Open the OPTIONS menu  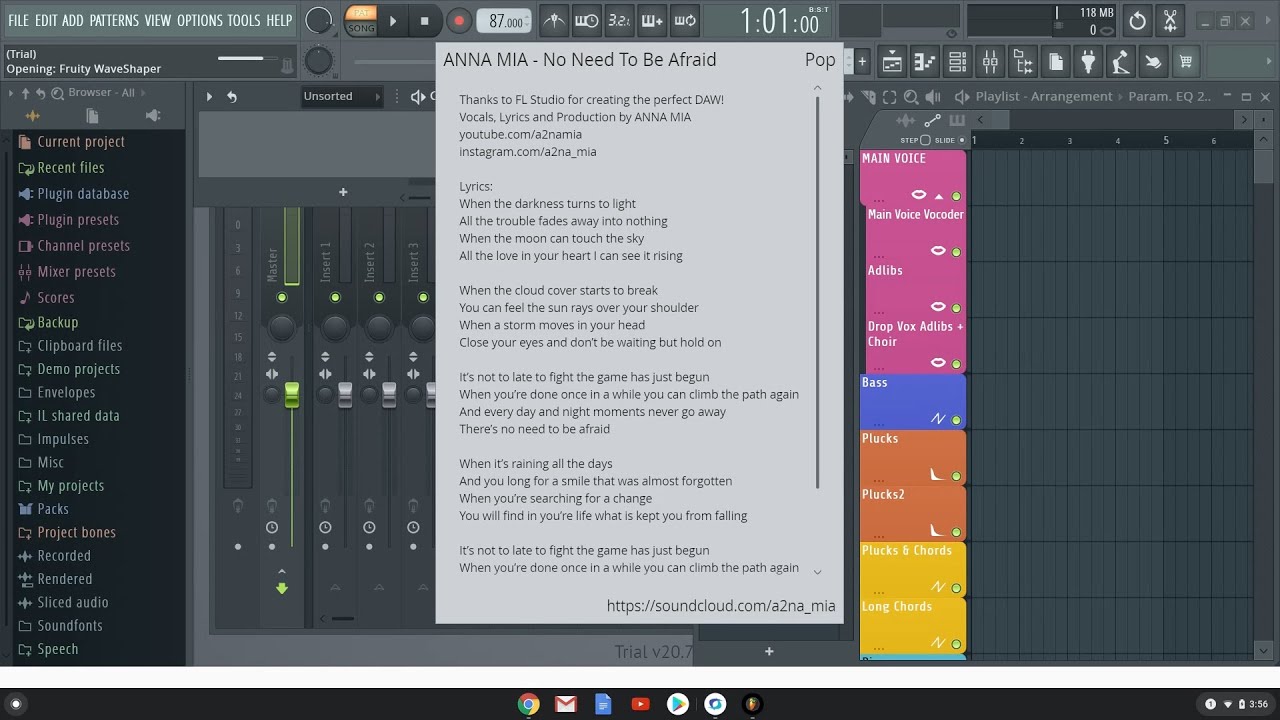point(199,20)
